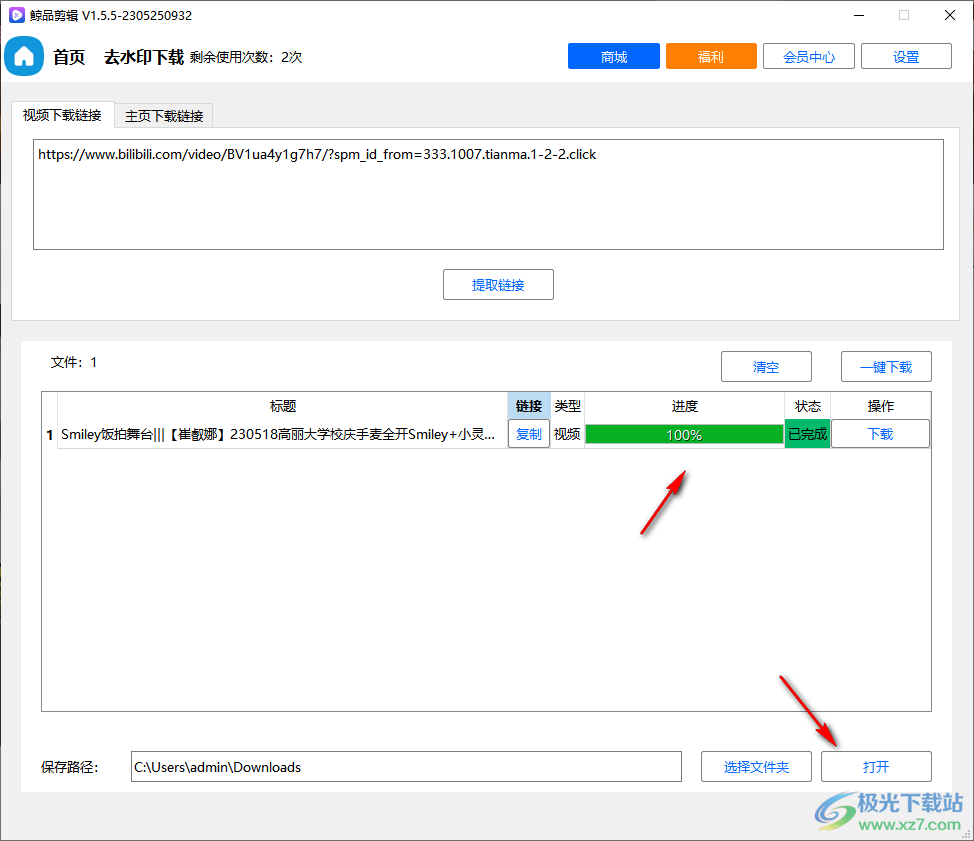Click the 进度 column header
The height and width of the screenshot is (841, 974).
coord(685,406)
